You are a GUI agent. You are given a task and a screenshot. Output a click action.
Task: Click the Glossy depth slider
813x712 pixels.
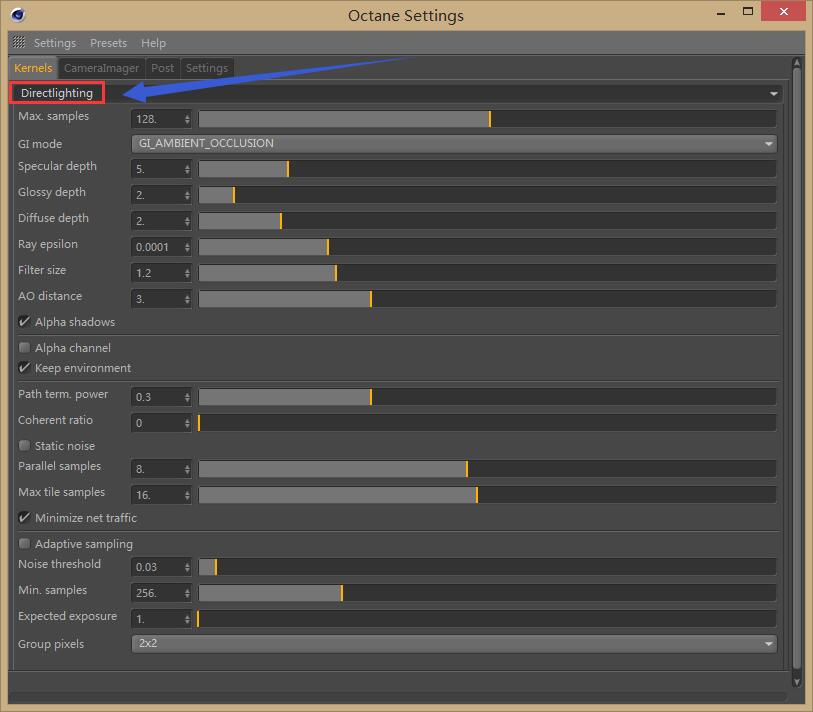[487, 195]
